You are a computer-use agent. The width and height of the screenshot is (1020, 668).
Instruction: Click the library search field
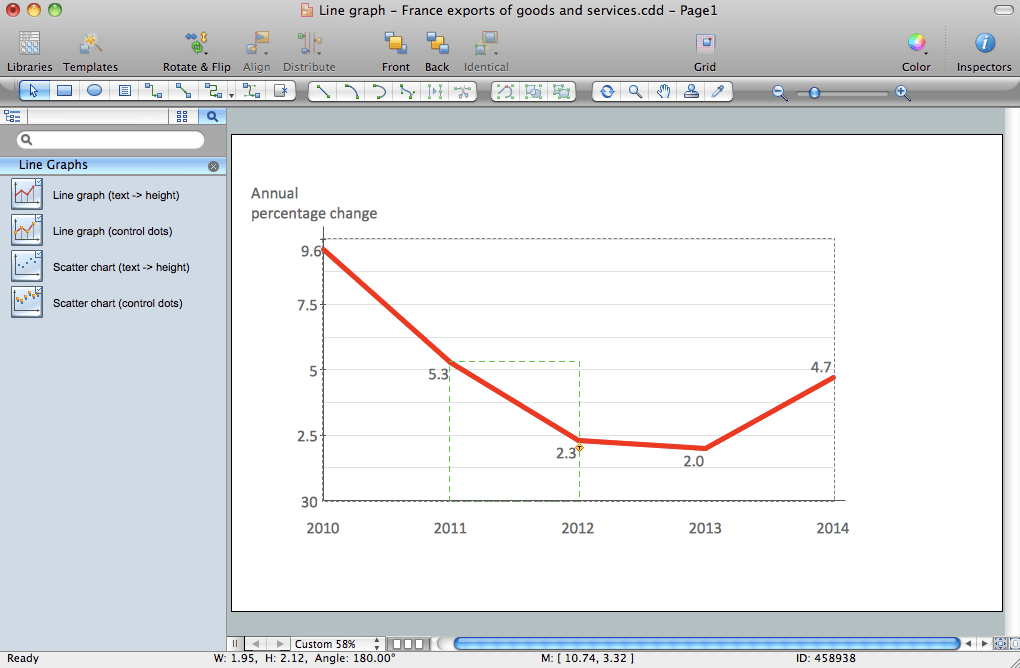click(110, 140)
